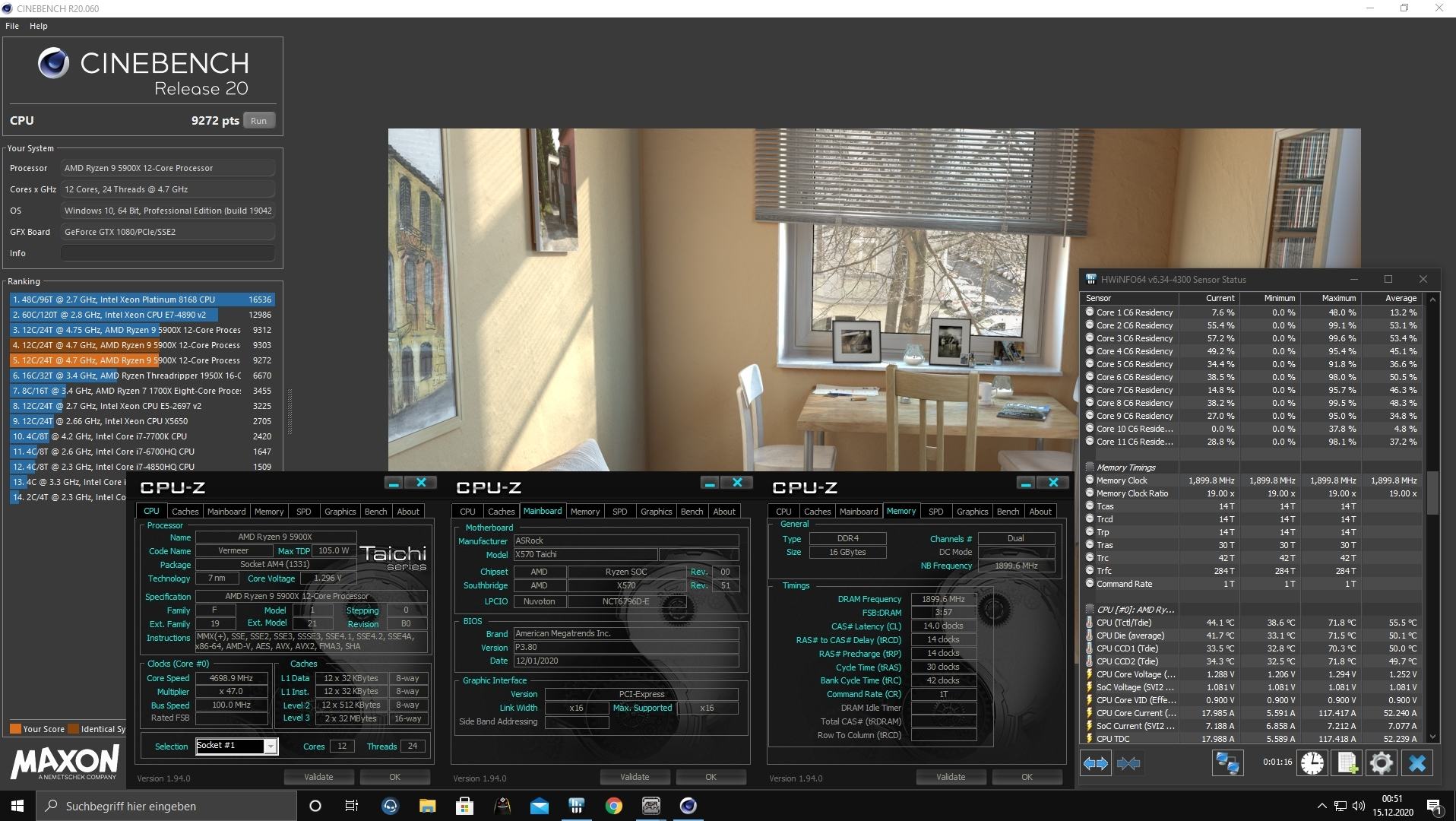Open Graphics tab in third CPU-Z window

(972, 512)
